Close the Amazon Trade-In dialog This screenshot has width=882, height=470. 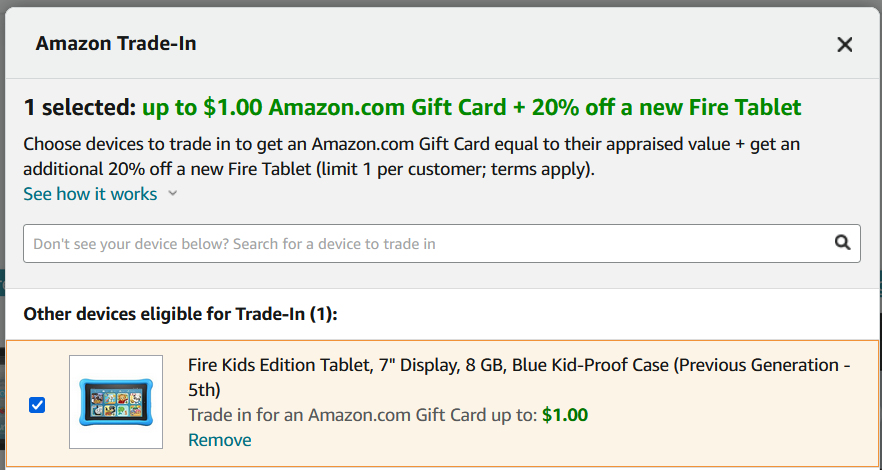(845, 44)
